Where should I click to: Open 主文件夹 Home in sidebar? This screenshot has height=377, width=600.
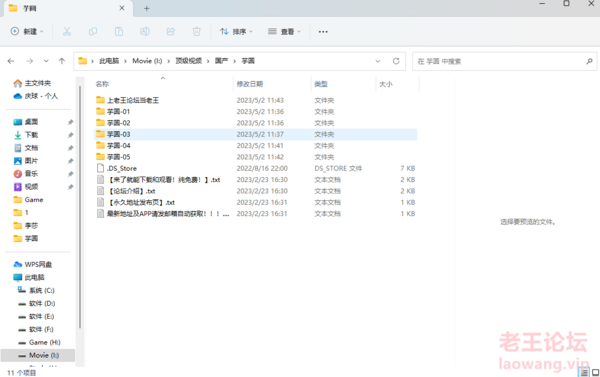pos(32,83)
